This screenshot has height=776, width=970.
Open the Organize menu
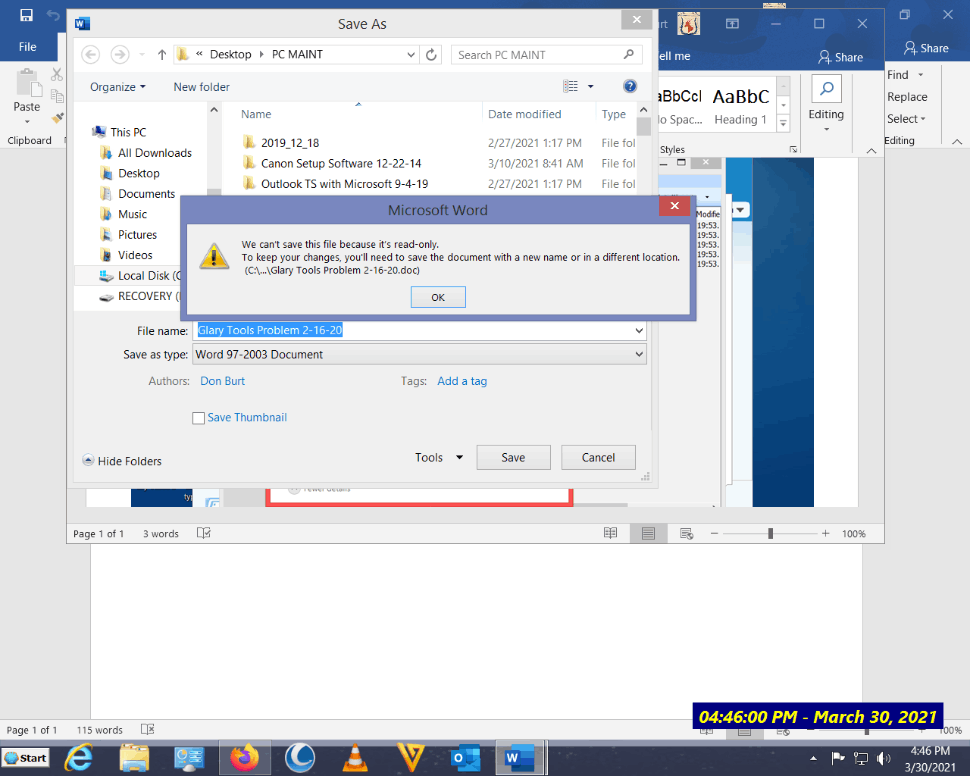[118, 87]
